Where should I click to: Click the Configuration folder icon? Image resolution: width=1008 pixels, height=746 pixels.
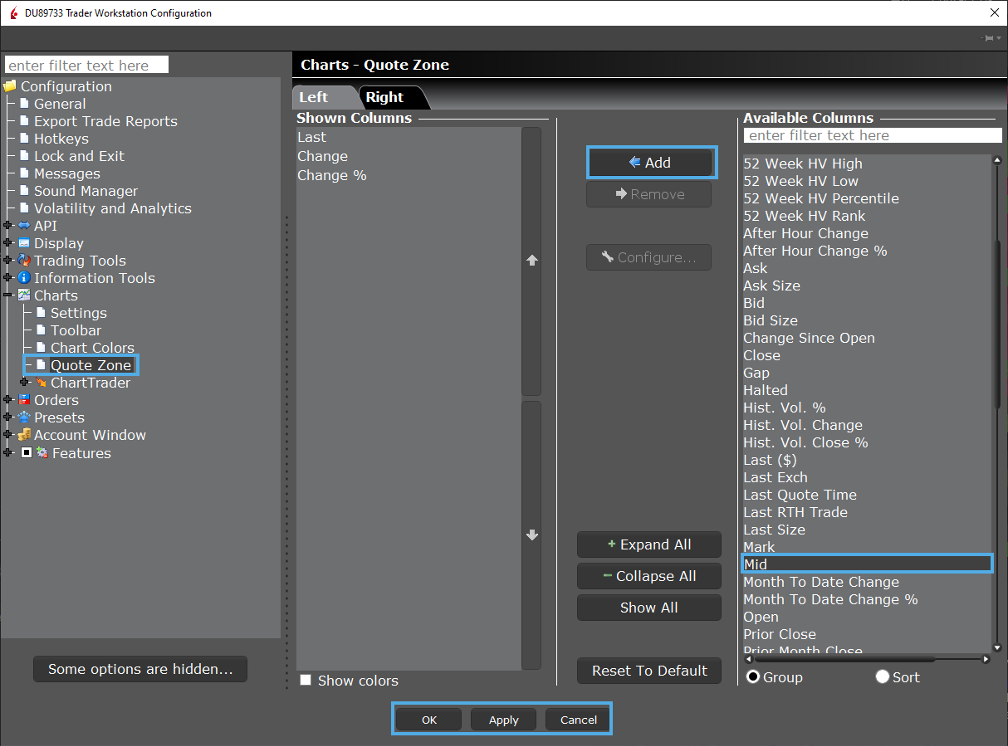pos(10,86)
